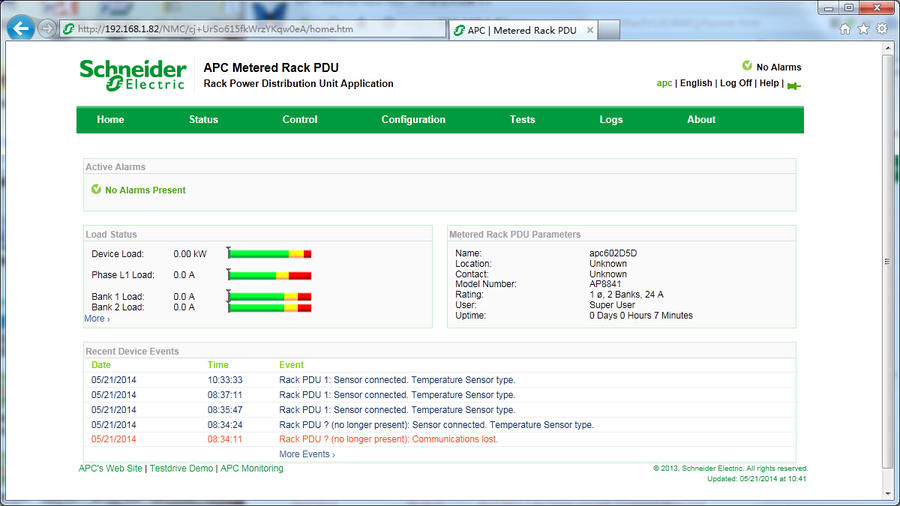Open APC's Web Site link
The width and height of the screenshot is (900, 506).
tap(111, 468)
